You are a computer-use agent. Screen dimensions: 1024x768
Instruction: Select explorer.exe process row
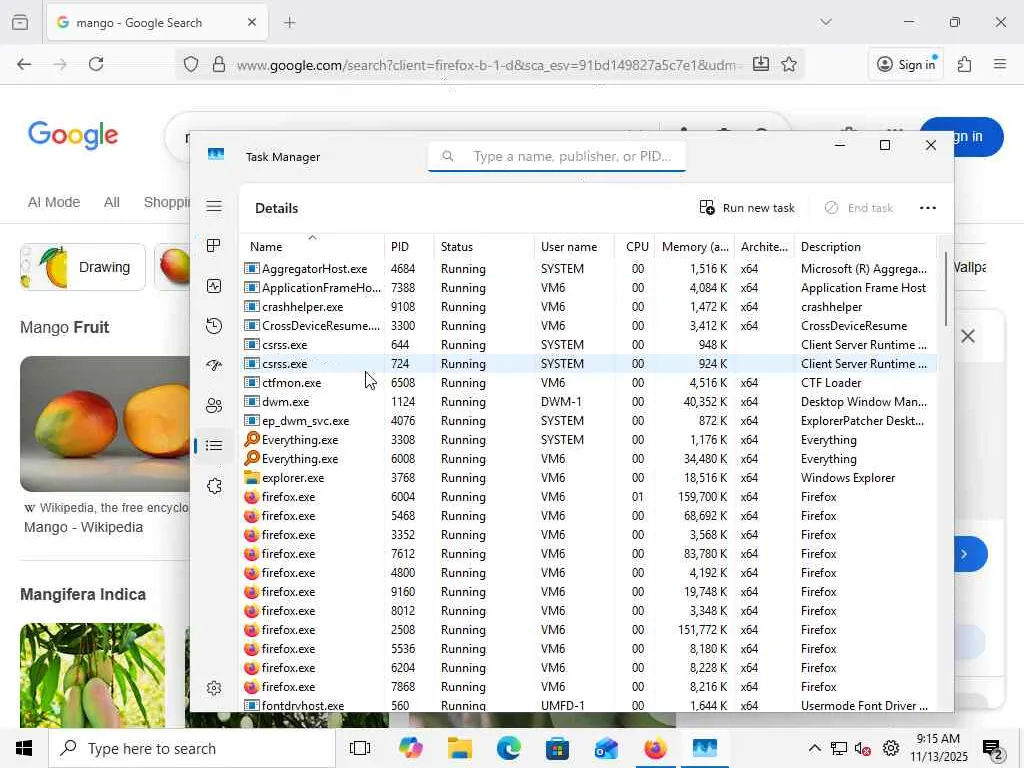coord(588,477)
